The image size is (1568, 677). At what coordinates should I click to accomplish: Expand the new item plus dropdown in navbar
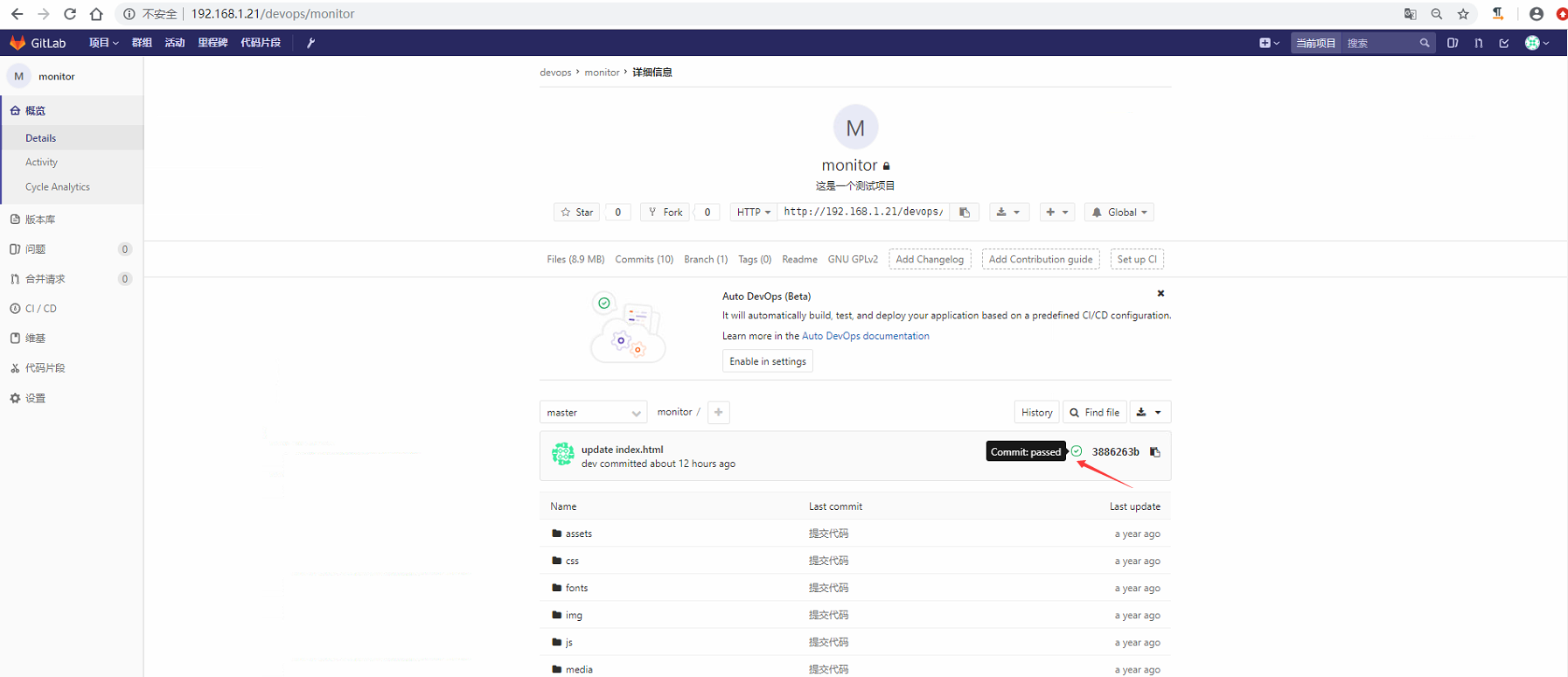(1269, 43)
